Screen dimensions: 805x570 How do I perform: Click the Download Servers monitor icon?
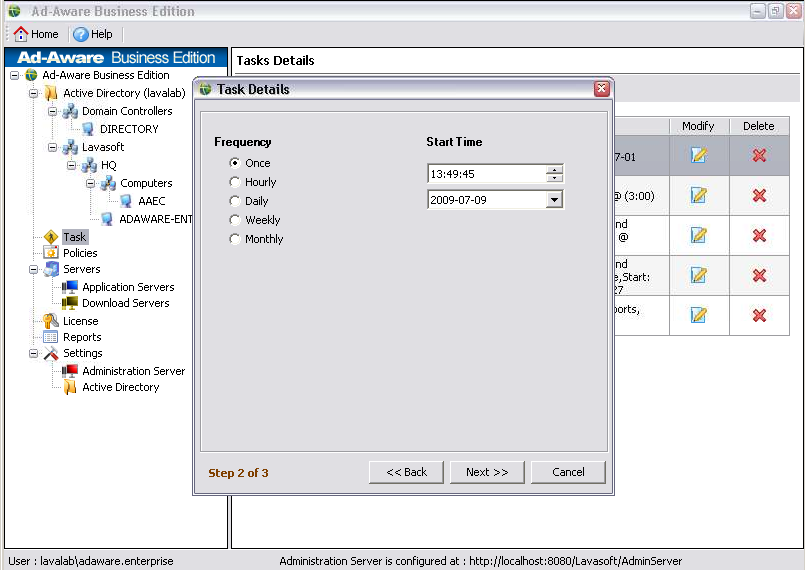click(x=70, y=303)
